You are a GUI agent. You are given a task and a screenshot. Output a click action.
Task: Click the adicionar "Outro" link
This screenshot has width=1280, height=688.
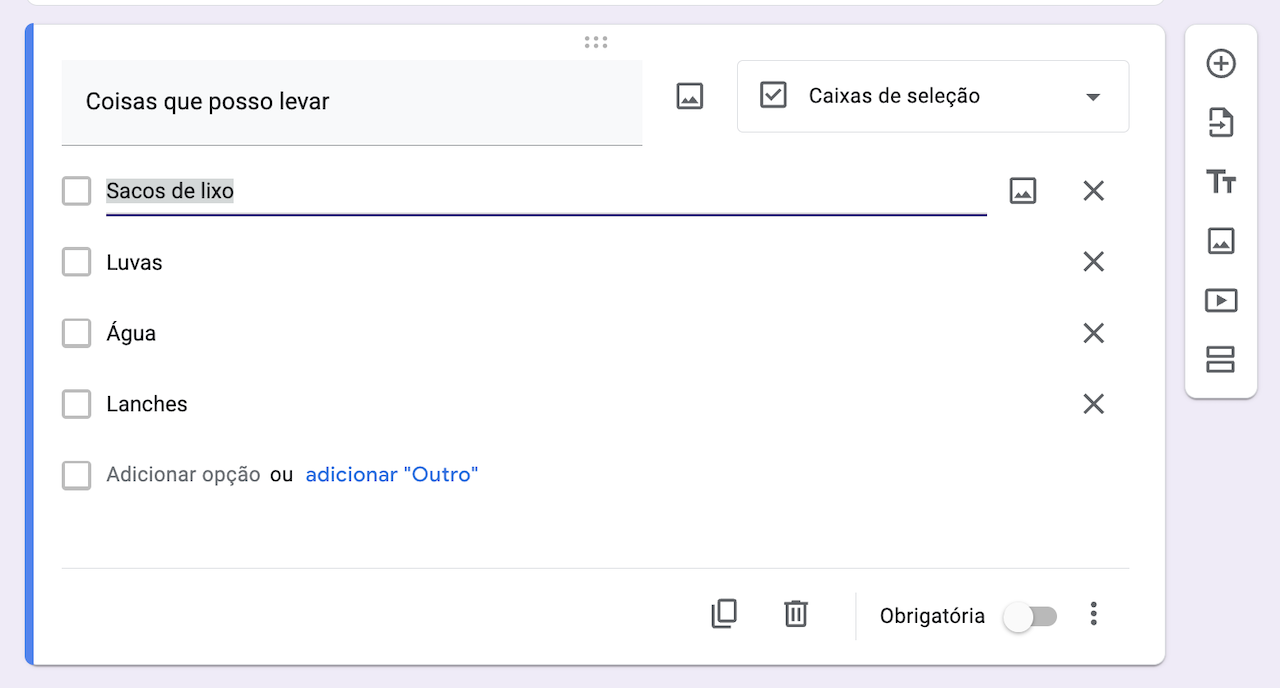coord(392,475)
